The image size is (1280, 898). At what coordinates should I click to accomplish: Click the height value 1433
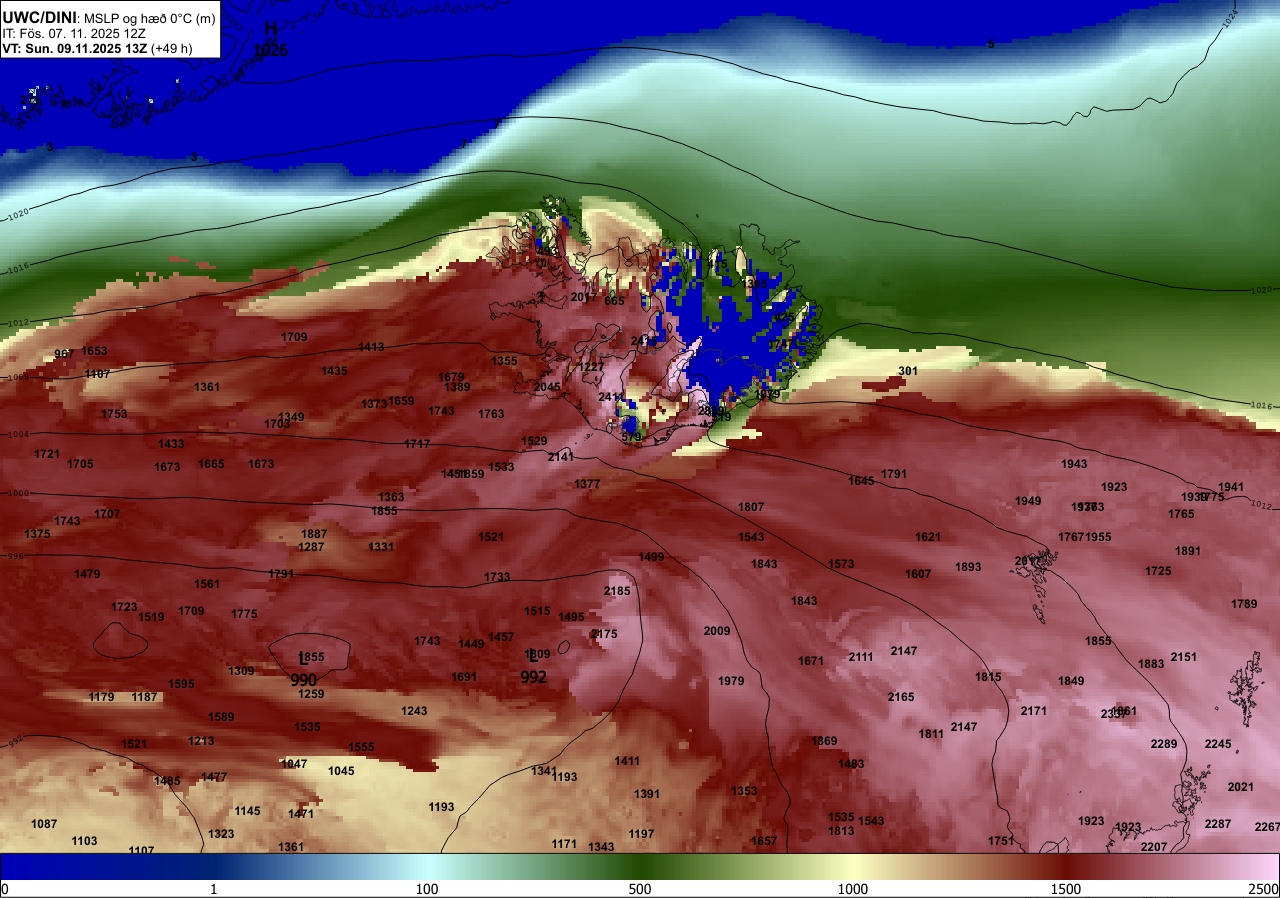(x=171, y=444)
